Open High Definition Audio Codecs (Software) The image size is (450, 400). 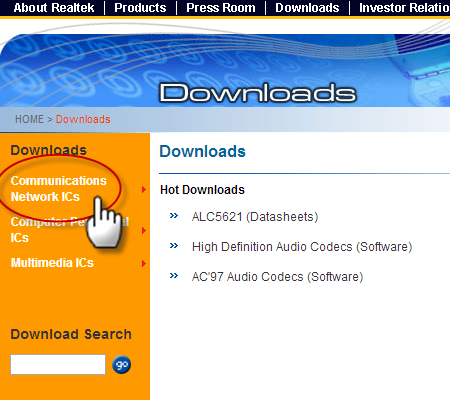coord(302,247)
